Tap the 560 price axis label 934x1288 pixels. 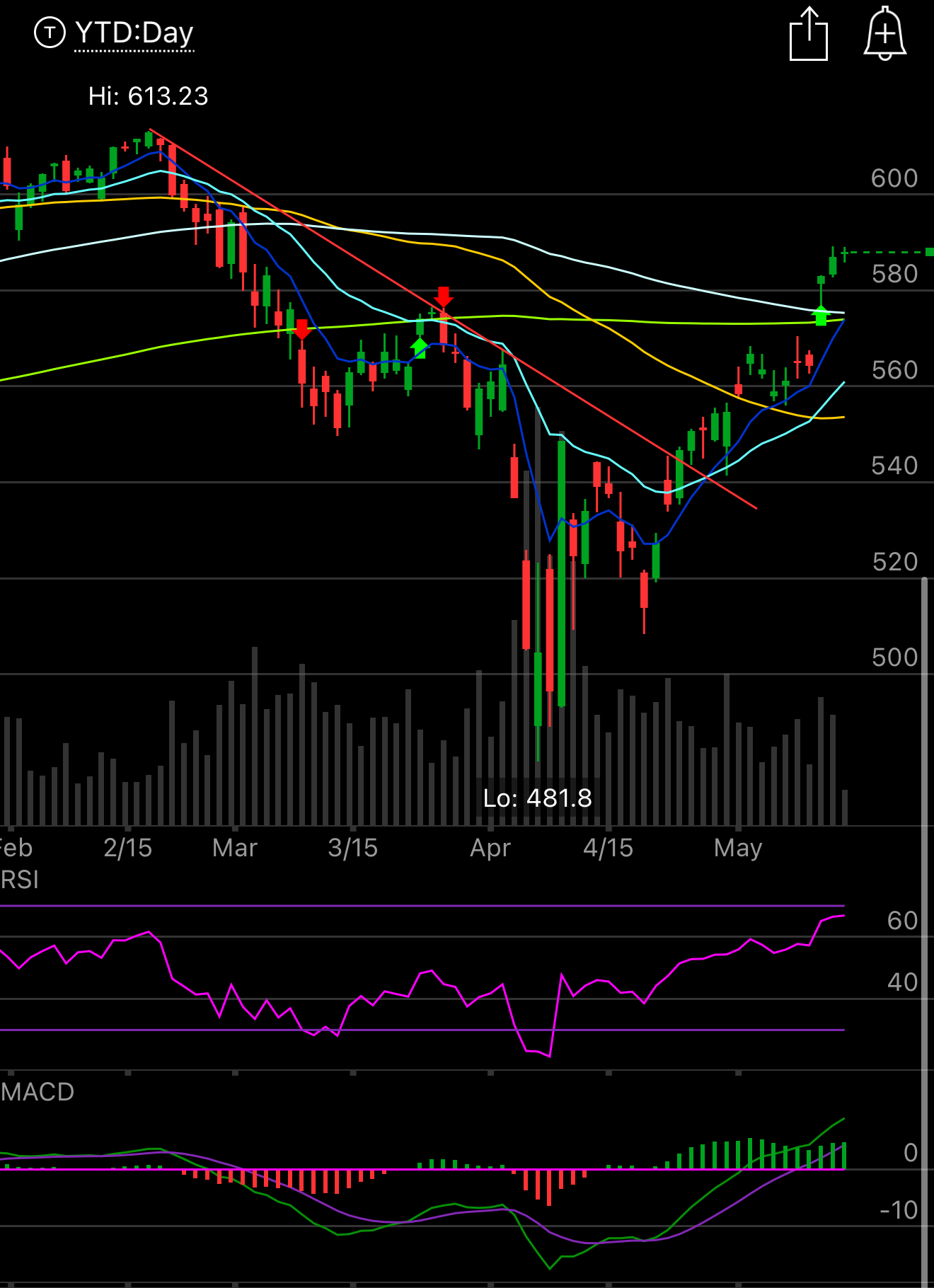point(894,369)
